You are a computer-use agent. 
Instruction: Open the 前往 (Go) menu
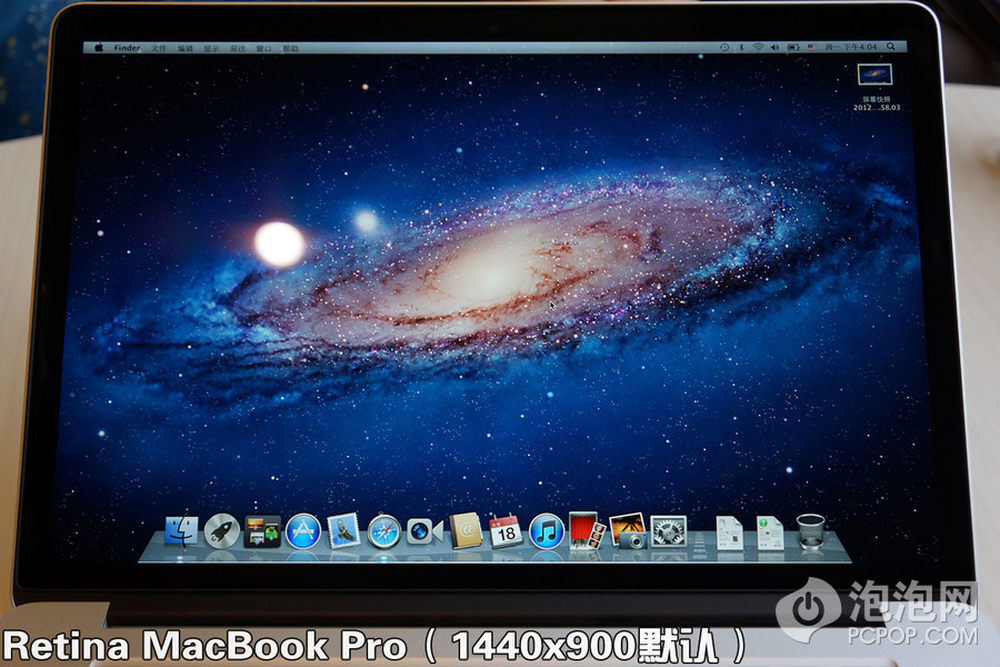(237, 48)
